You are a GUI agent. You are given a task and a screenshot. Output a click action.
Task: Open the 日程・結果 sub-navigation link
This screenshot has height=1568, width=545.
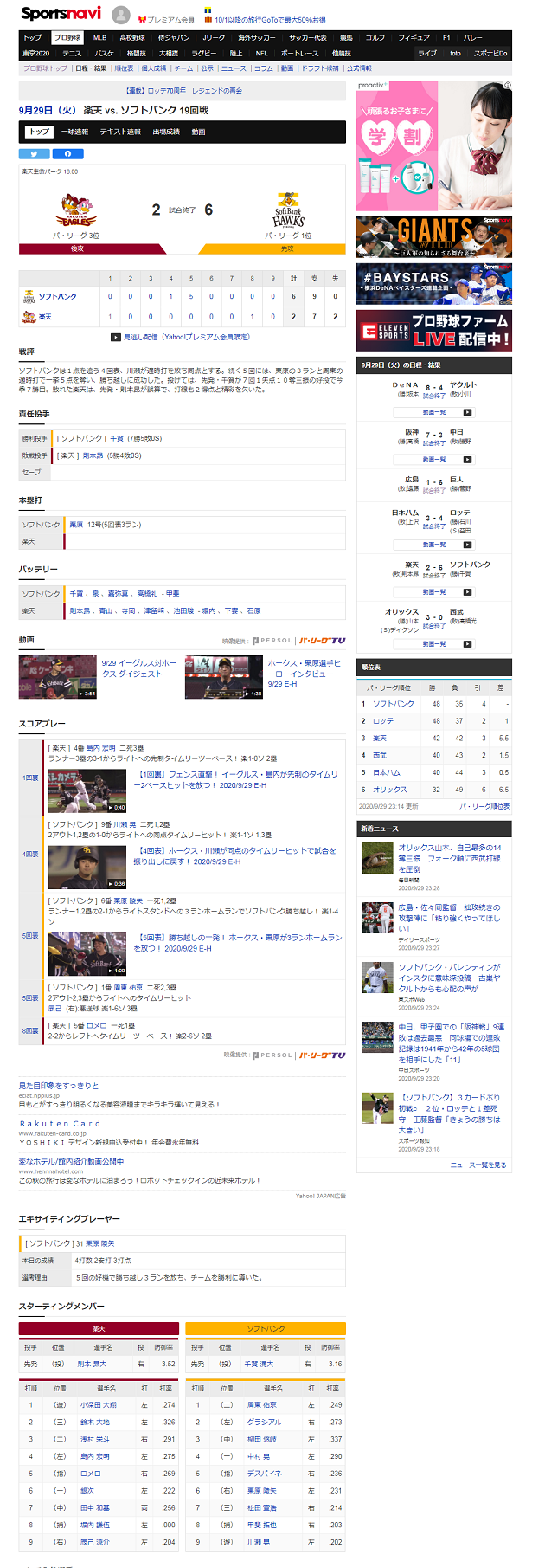(91, 68)
